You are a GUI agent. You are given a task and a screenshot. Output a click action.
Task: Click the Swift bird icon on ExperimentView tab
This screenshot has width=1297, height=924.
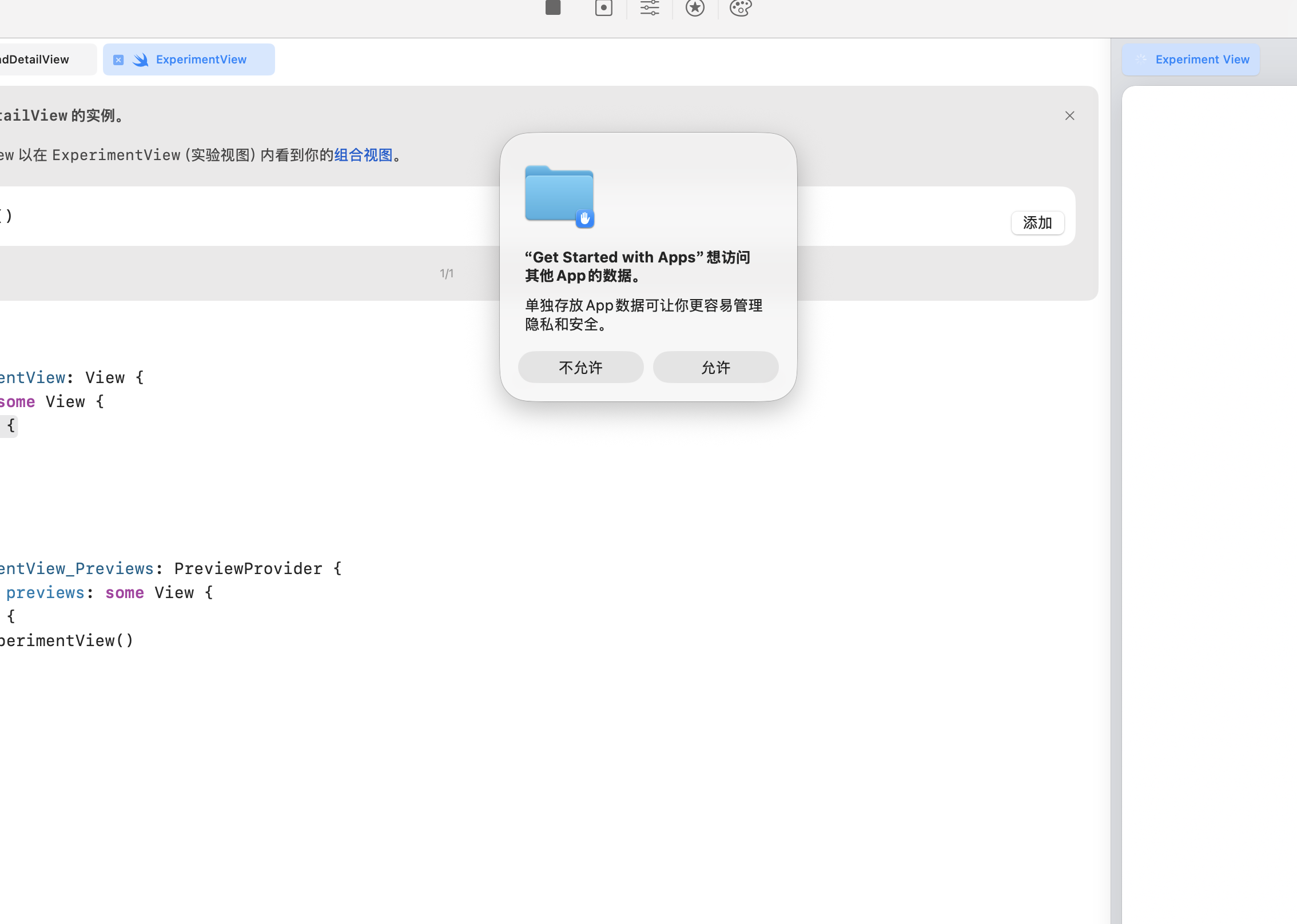[x=140, y=59]
